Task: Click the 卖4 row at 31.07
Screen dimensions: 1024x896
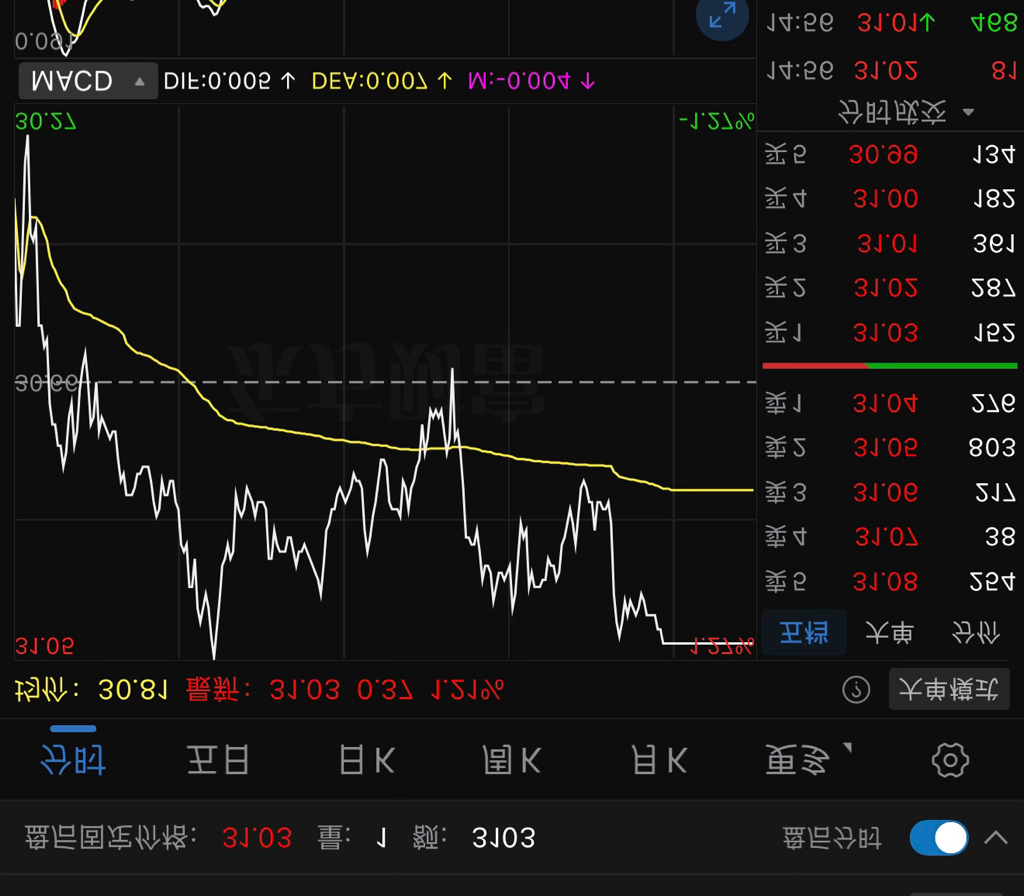Action: coord(889,537)
